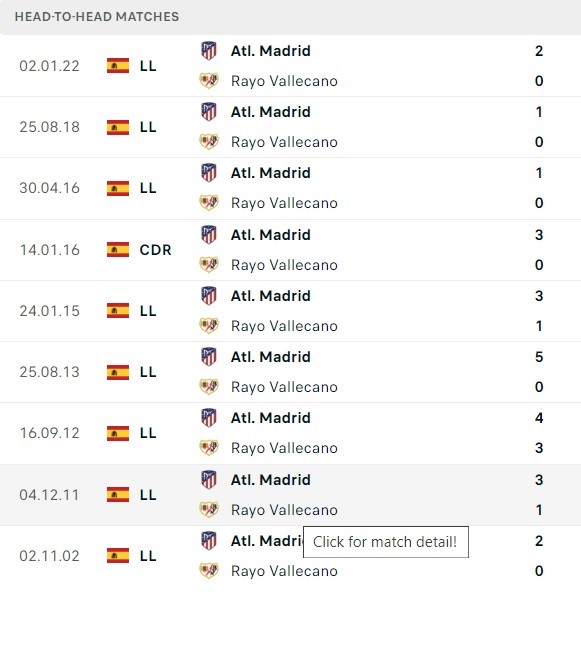Open the 5-0 match from 25.08.13

(290, 372)
